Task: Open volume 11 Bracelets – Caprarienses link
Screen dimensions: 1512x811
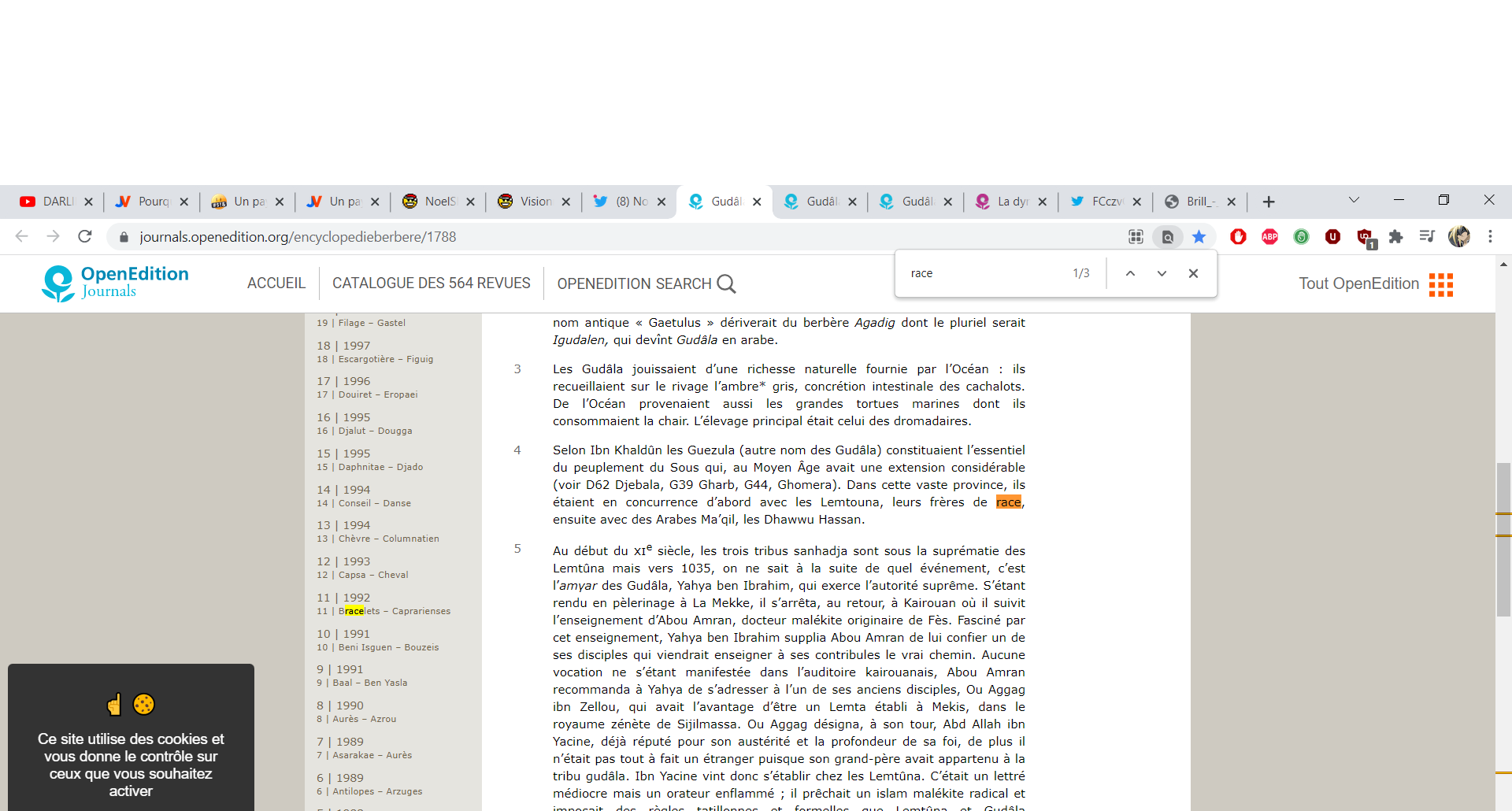Action: 394,611
